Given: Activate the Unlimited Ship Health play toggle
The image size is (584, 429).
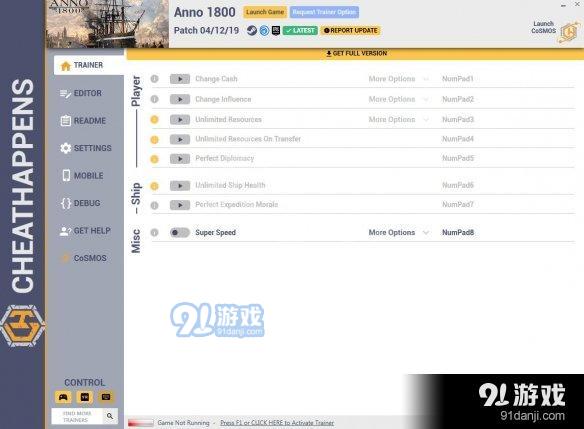Looking at the screenshot, I should 180,185.
